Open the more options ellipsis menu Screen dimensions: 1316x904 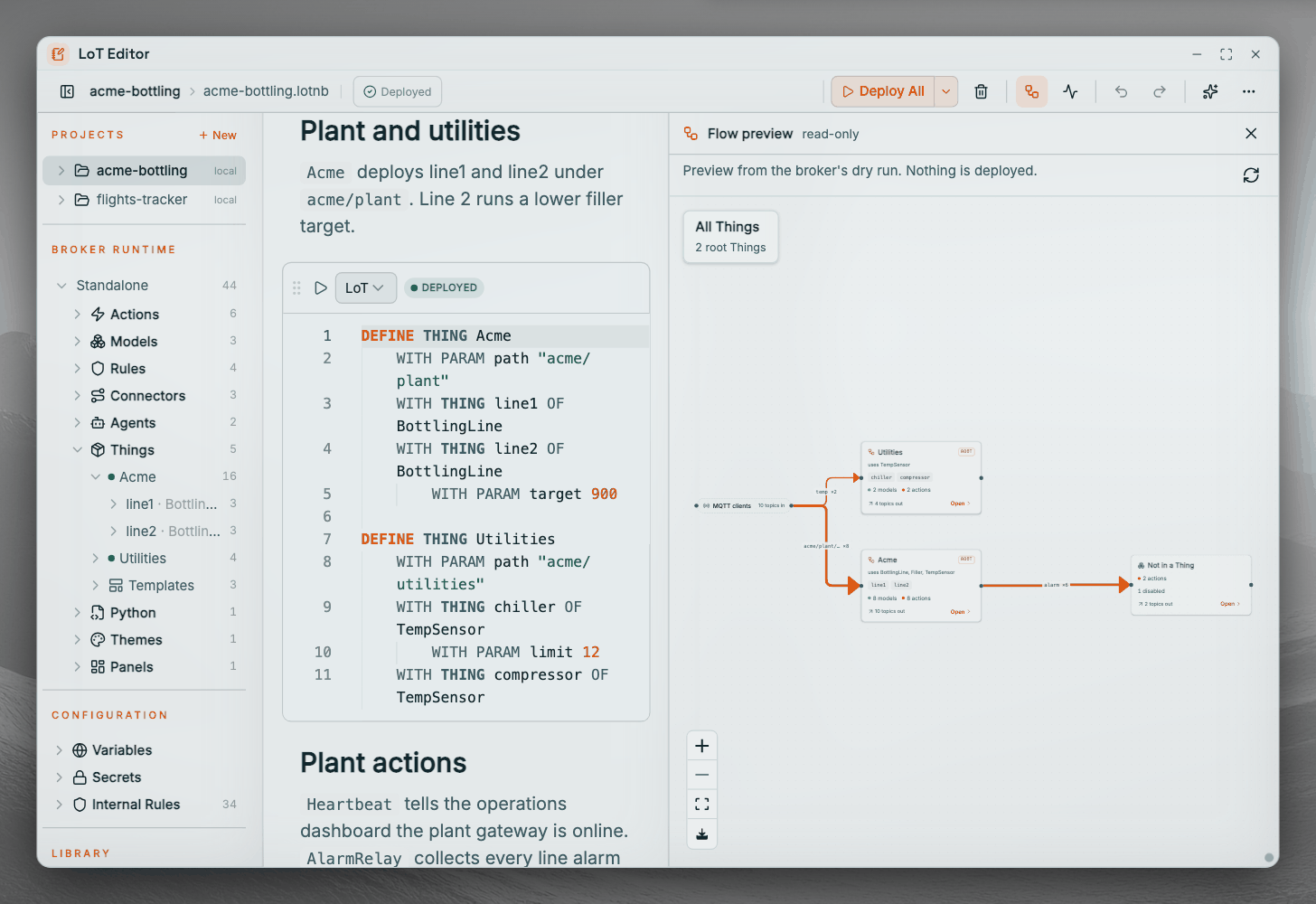point(1248,91)
